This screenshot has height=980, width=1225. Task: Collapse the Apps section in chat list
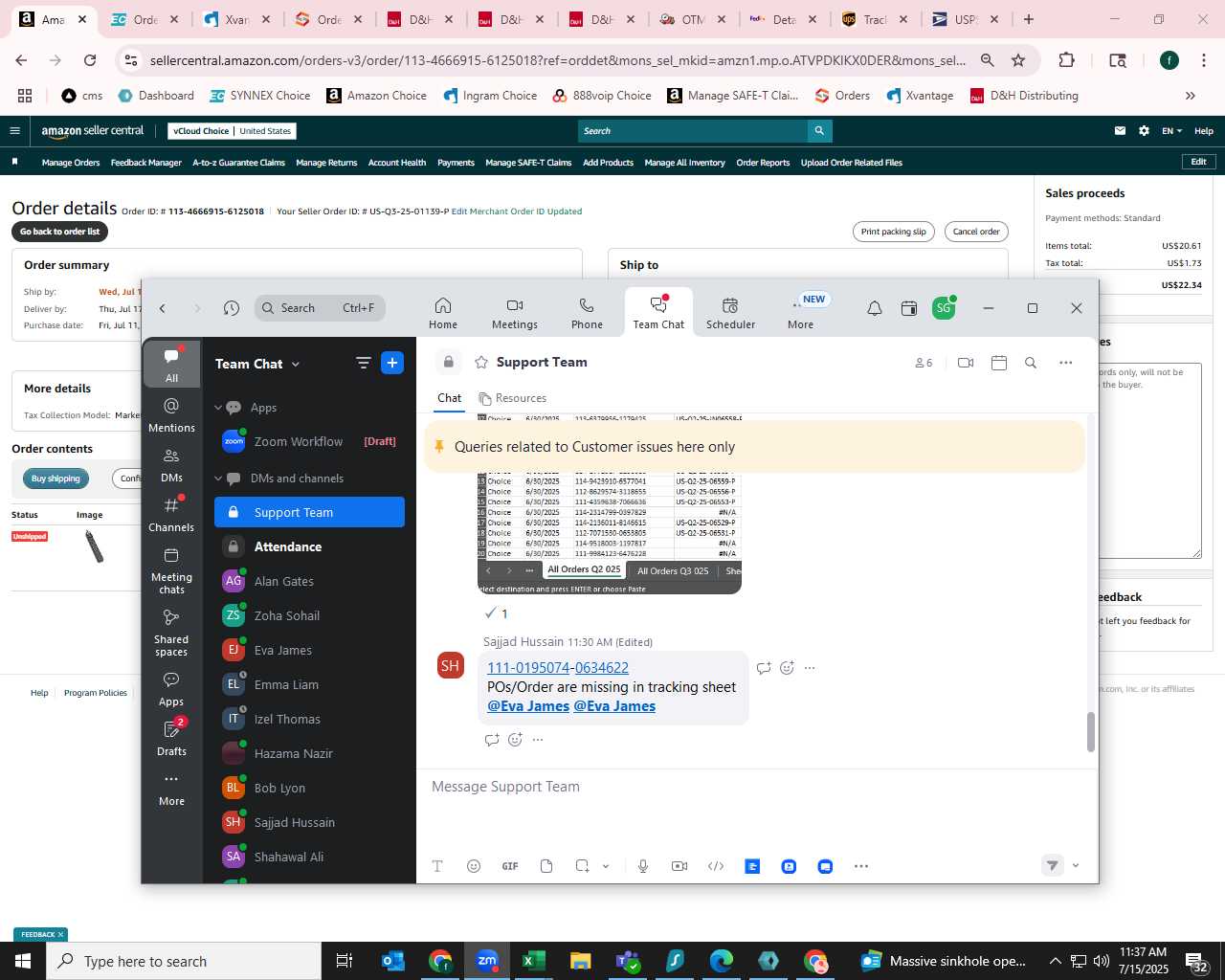(218, 408)
